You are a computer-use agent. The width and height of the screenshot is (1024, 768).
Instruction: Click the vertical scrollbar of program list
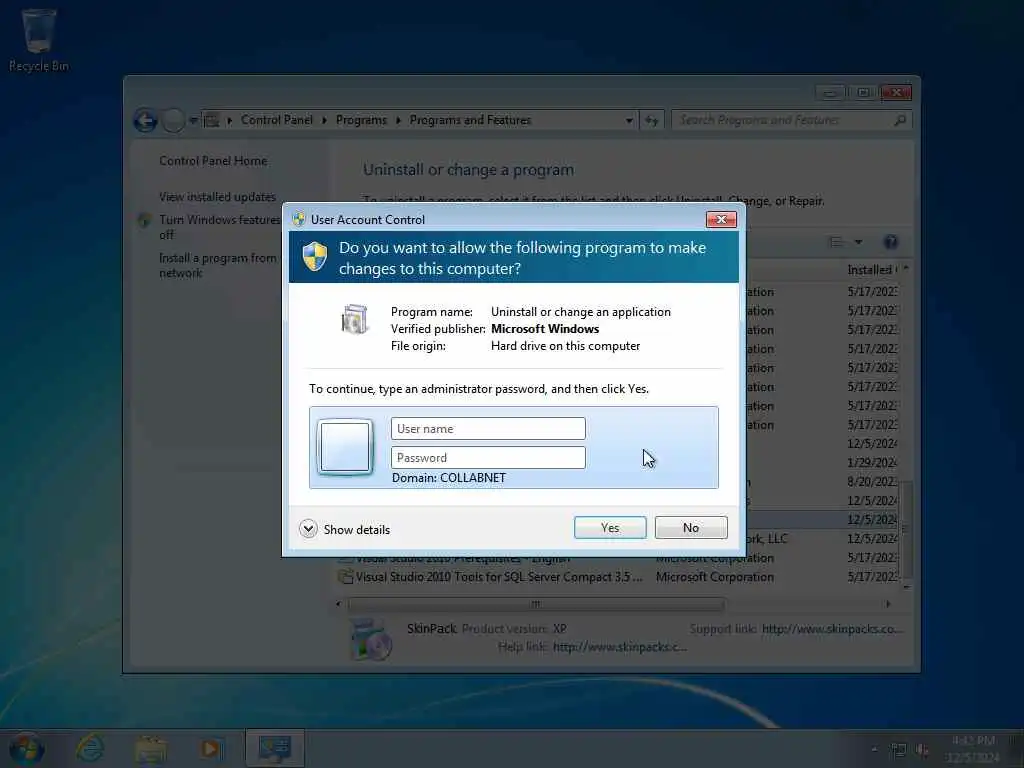(x=906, y=528)
